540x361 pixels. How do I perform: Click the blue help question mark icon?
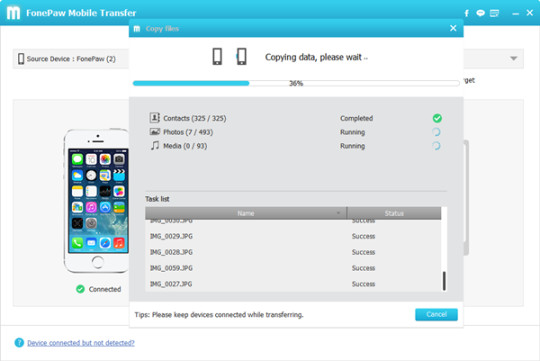tap(19, 343)
